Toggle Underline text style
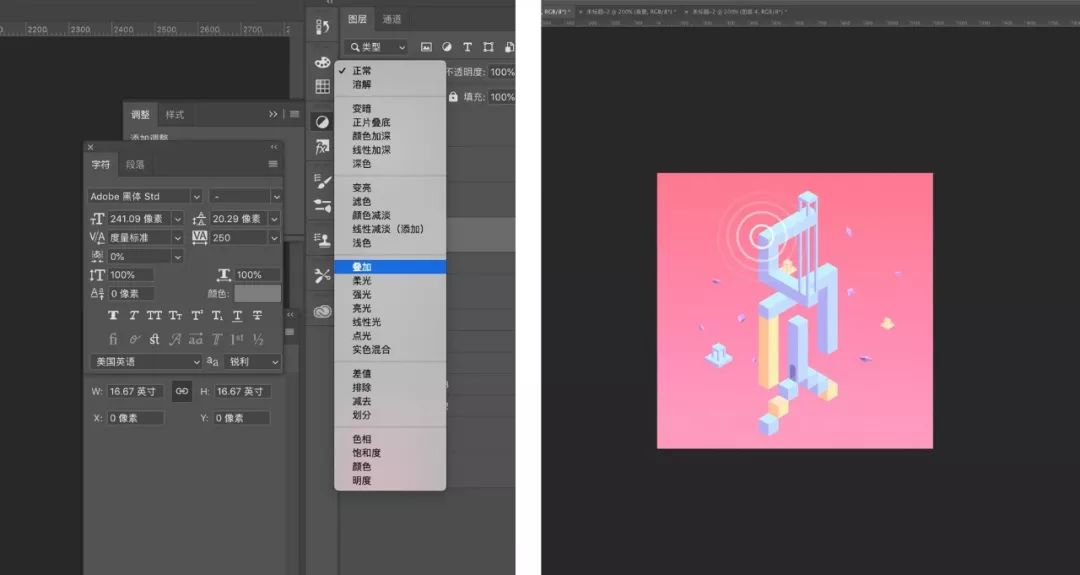 (x=237, y=315)
